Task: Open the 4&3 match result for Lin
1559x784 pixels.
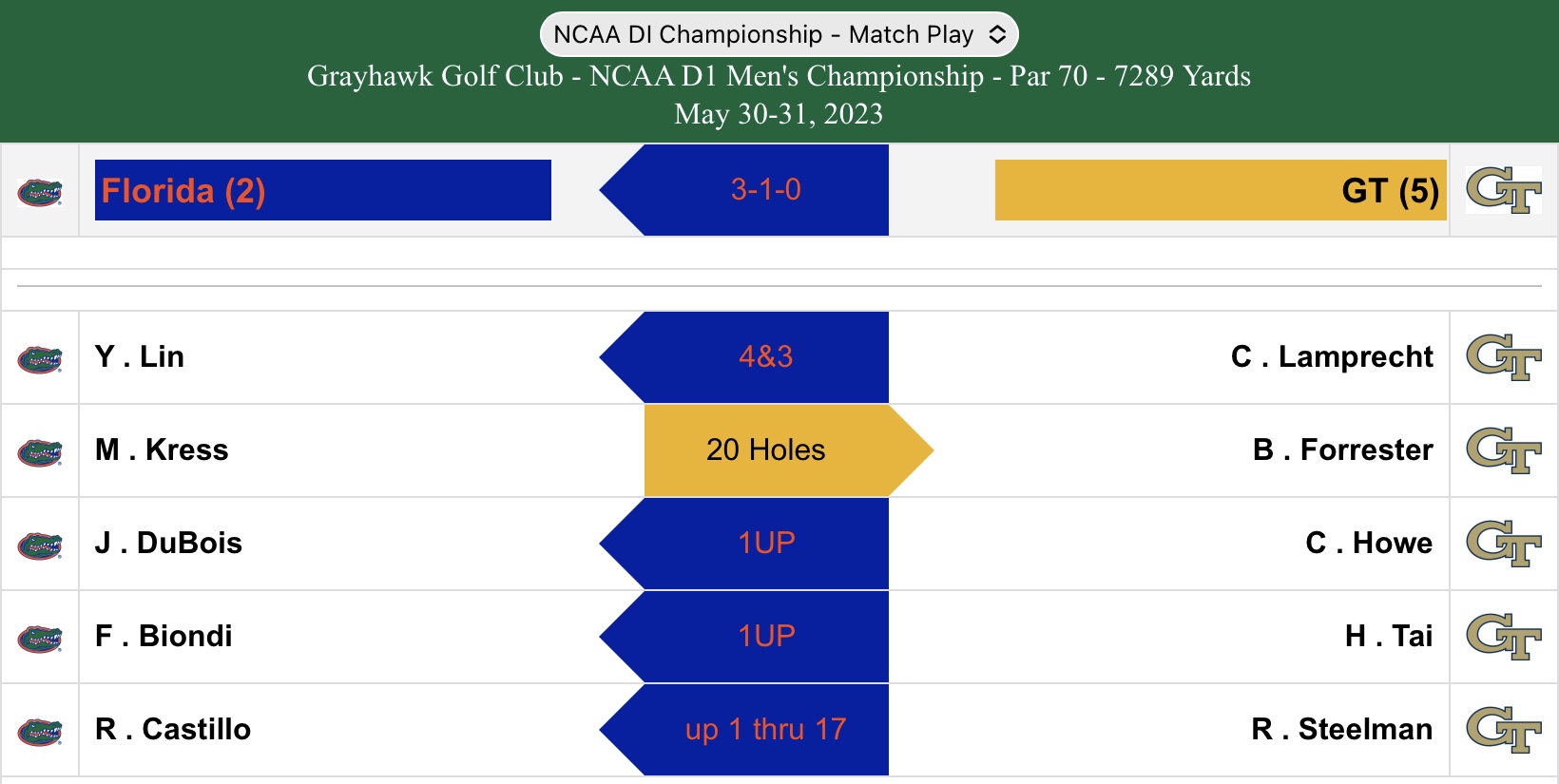Action: click(x=765, y=357)
